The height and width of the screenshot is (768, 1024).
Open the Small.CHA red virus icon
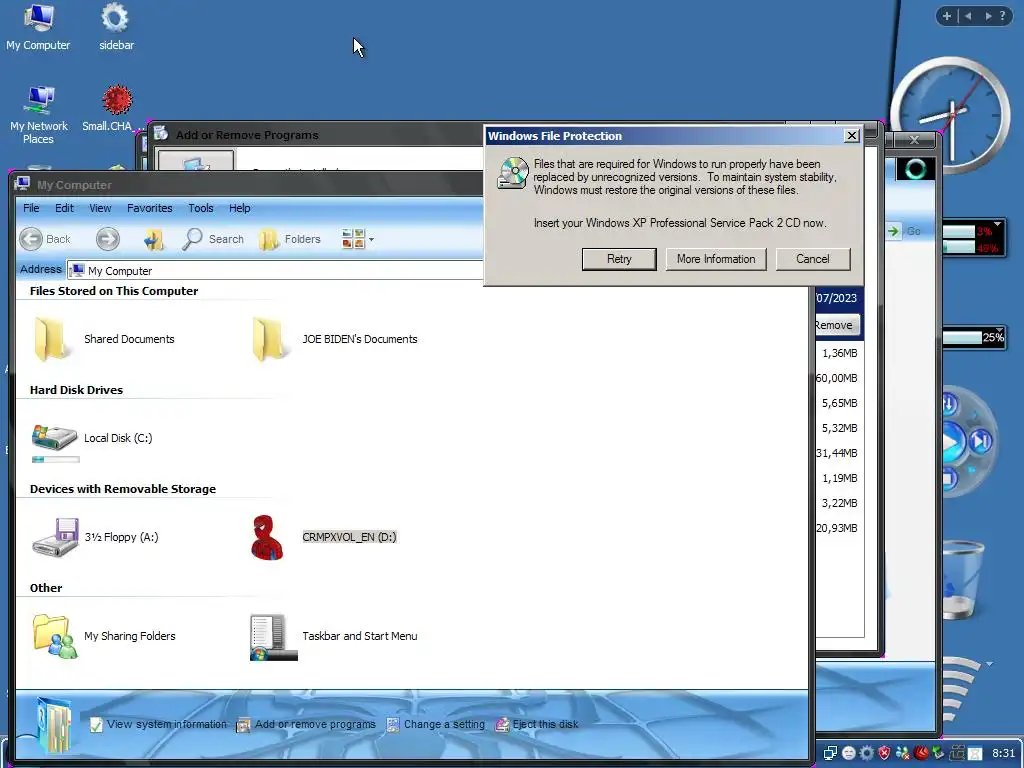116,109
